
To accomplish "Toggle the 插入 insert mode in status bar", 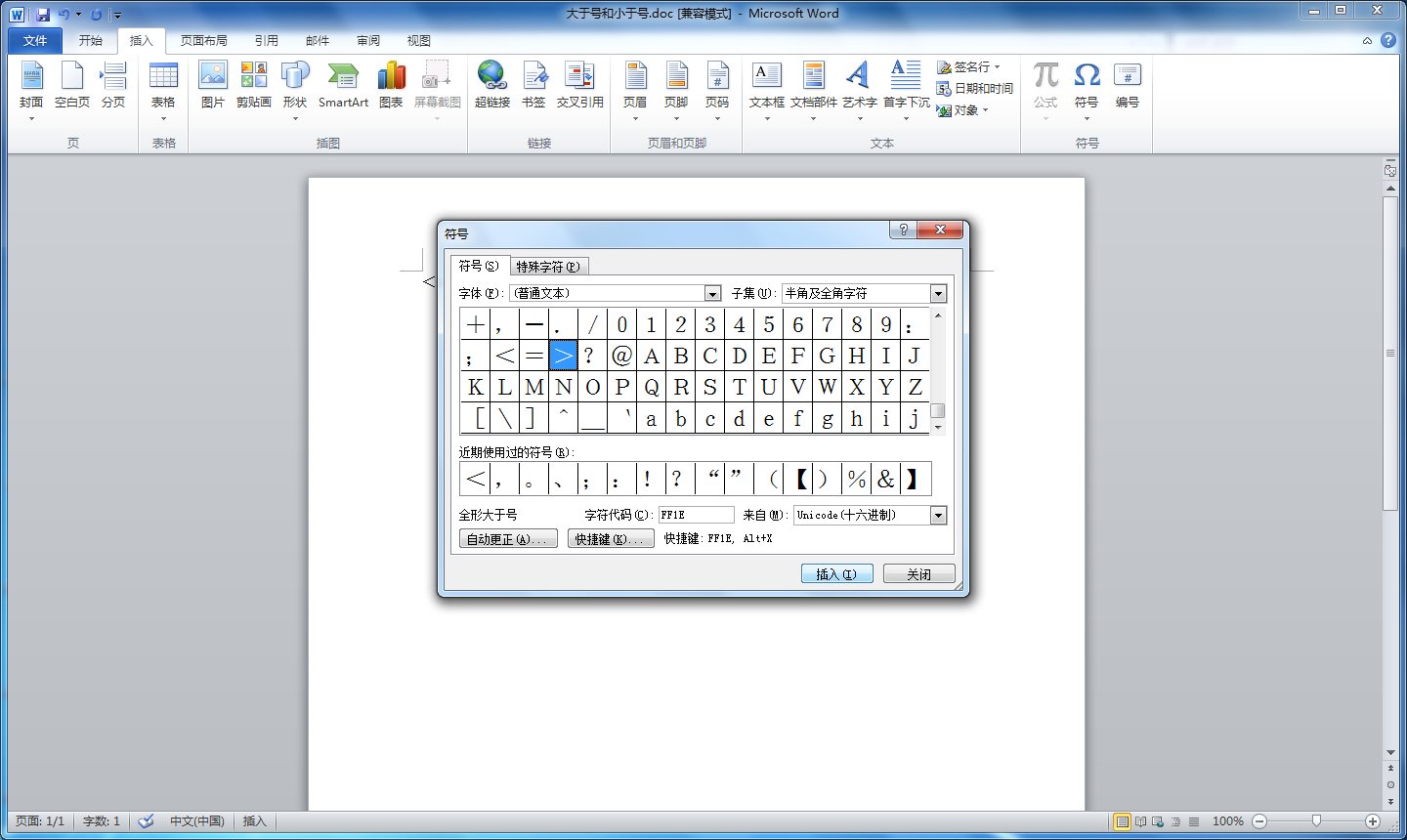I will coord(255,821).
